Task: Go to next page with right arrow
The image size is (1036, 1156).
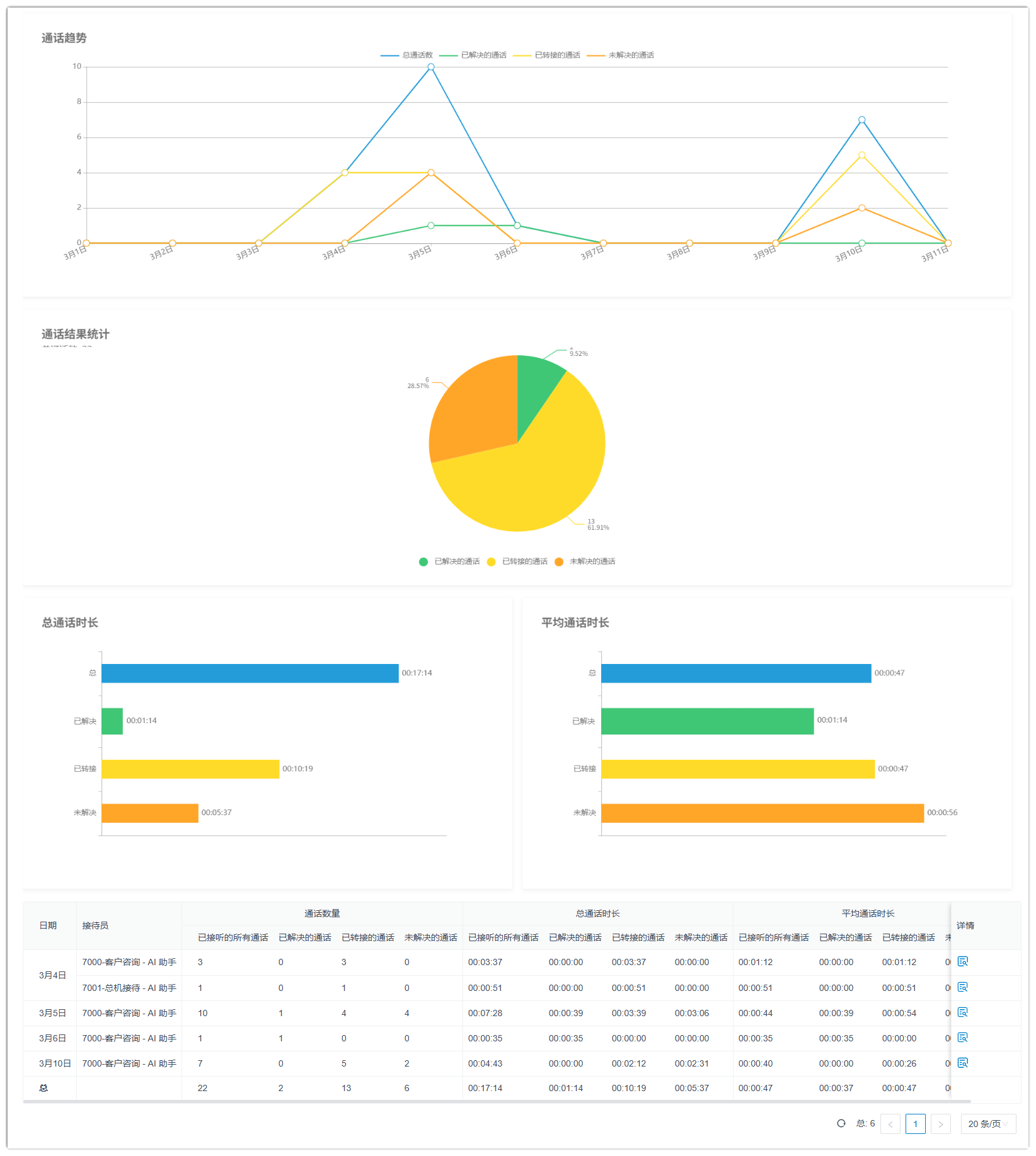Action: coord(940,1124)
